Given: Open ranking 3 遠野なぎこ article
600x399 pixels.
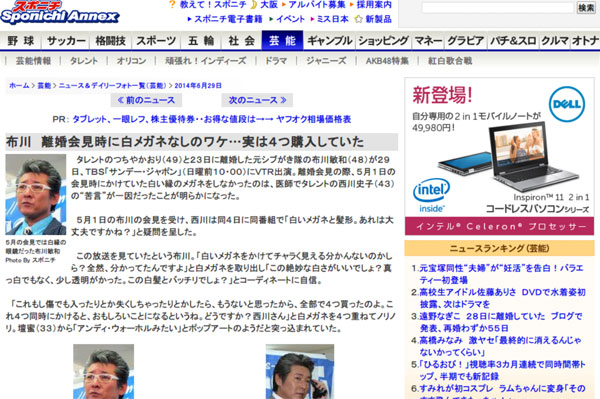Looking at the screenshot, I should 501,322.
